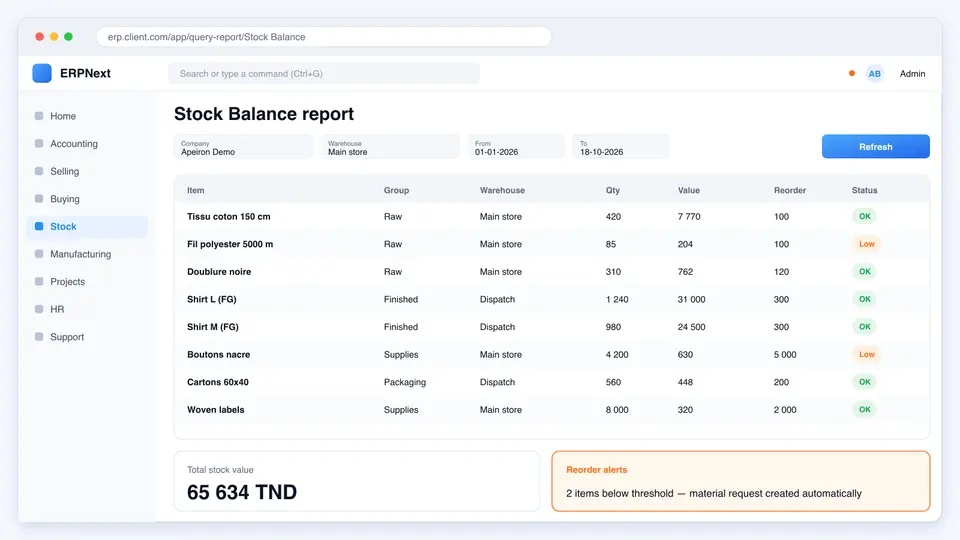Click the Admin user label
The height and width of the screenshot is (540, 960).
pos(912,73)
